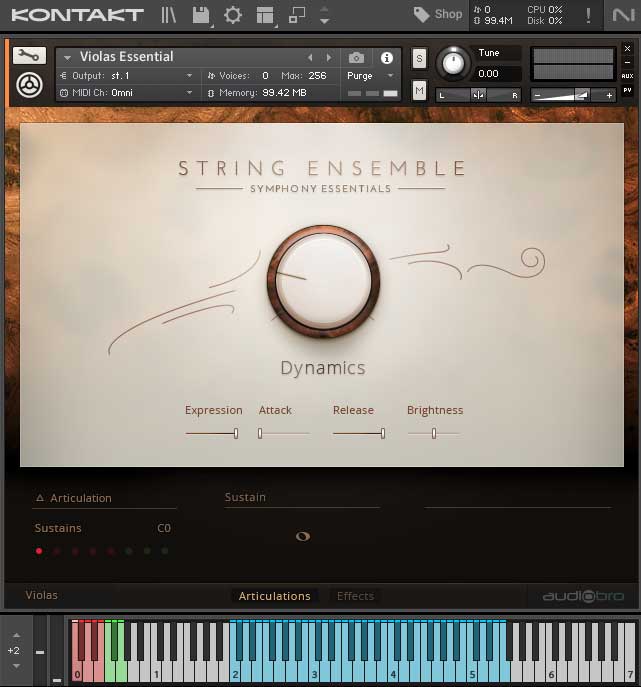
Task: Click the C0 keyswitch value
Action: click(164, 528)
